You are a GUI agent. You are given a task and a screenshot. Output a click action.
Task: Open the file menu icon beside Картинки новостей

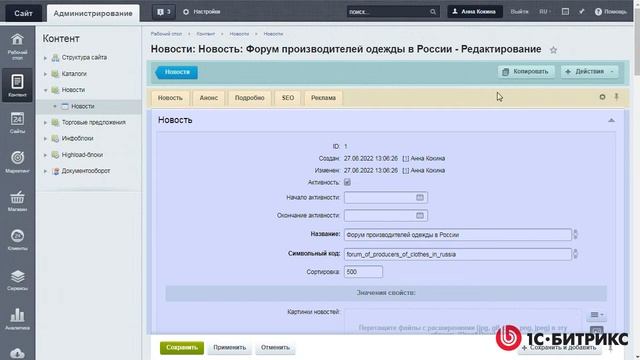596,315
